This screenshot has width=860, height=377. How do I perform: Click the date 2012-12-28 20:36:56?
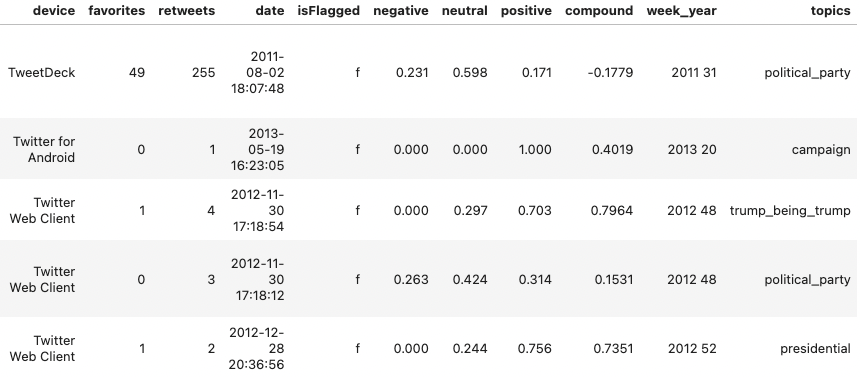[257, 348]
